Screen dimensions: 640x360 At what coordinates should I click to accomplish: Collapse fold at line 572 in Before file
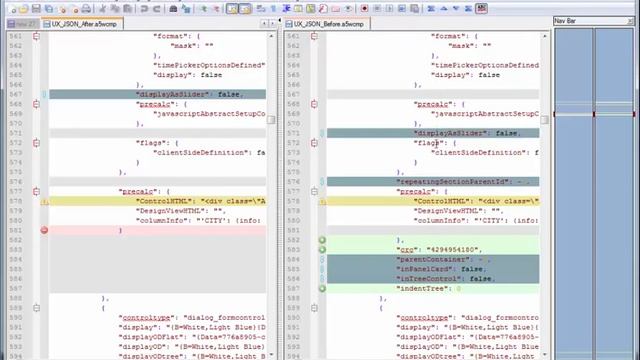pos(314,143)
